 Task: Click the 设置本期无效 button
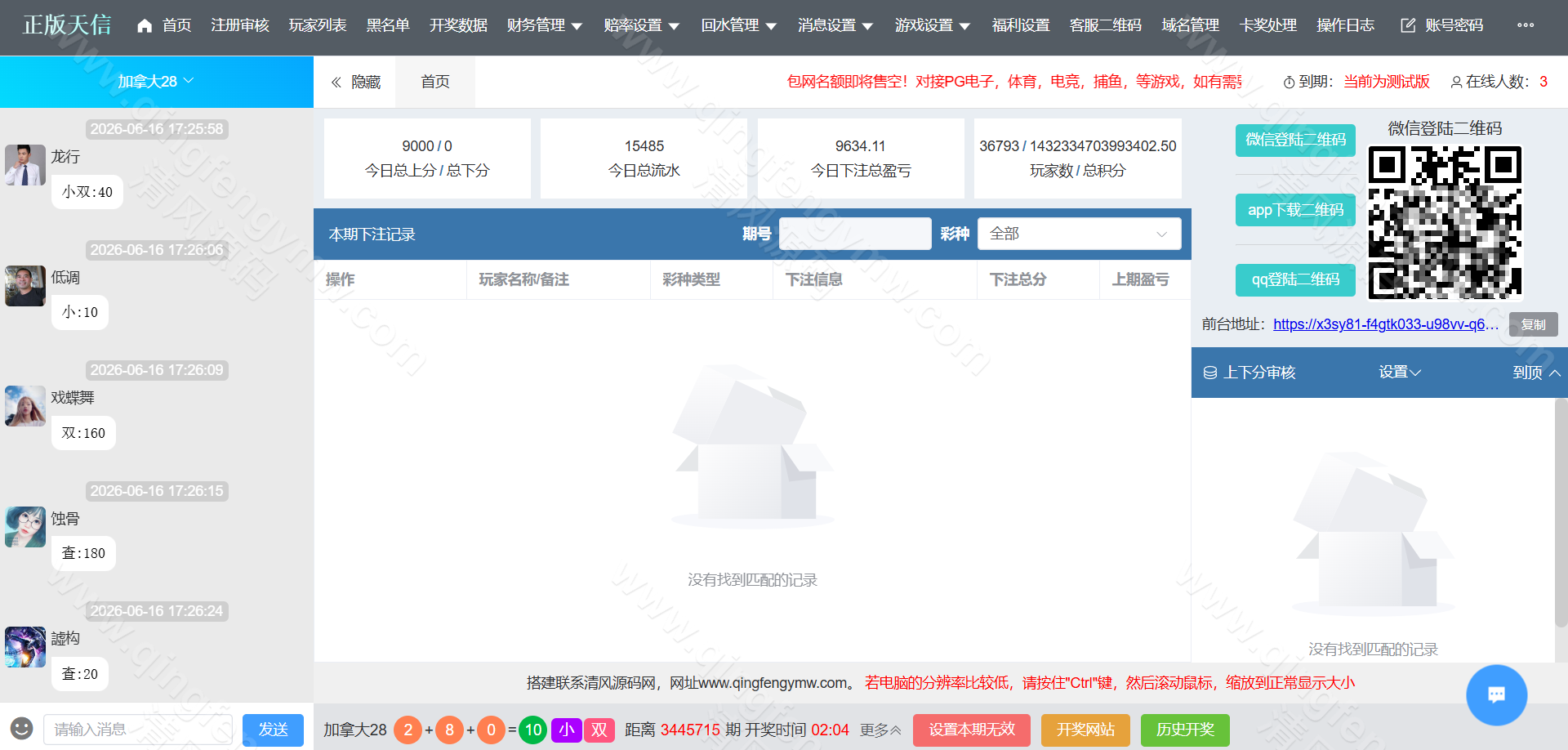(x=972, y=730)
